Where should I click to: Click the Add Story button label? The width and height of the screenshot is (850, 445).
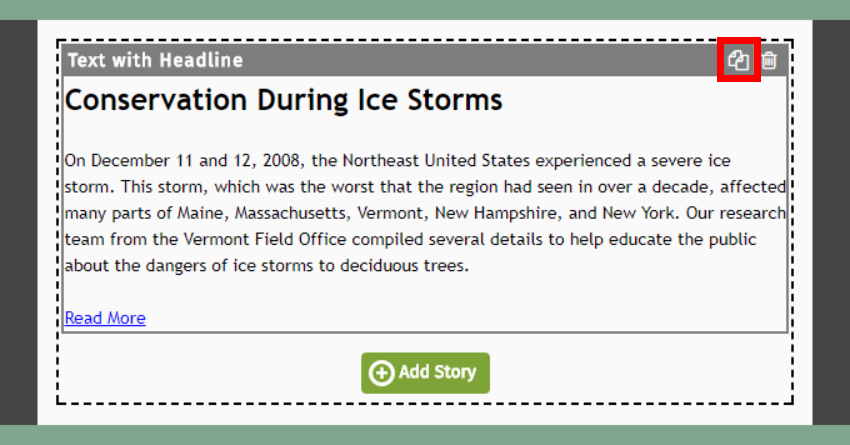tap(437, 372)
